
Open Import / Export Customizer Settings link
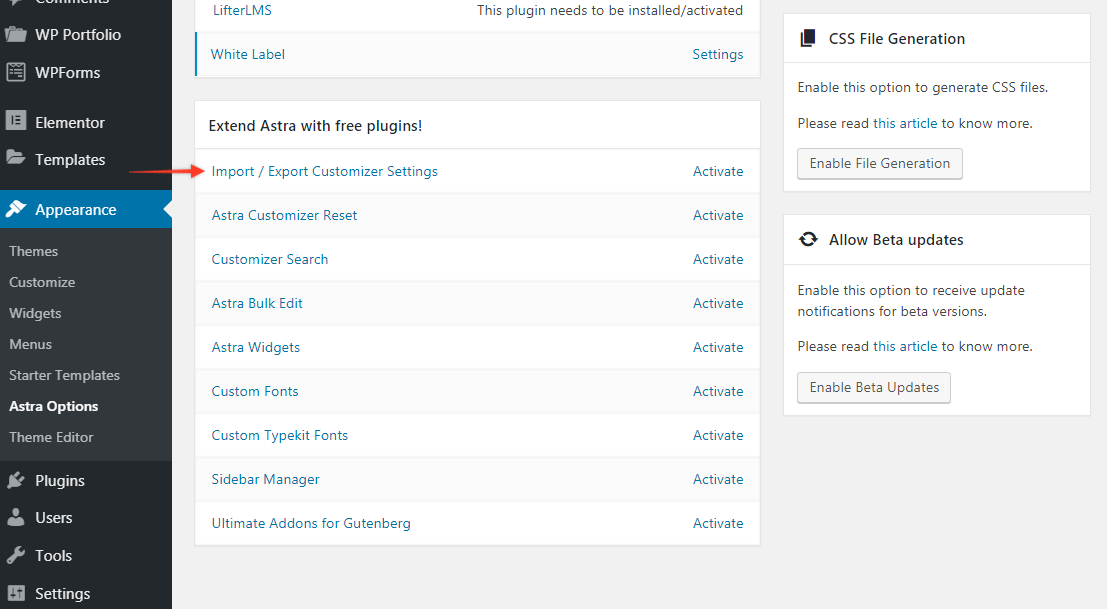(x=325, y=171)
